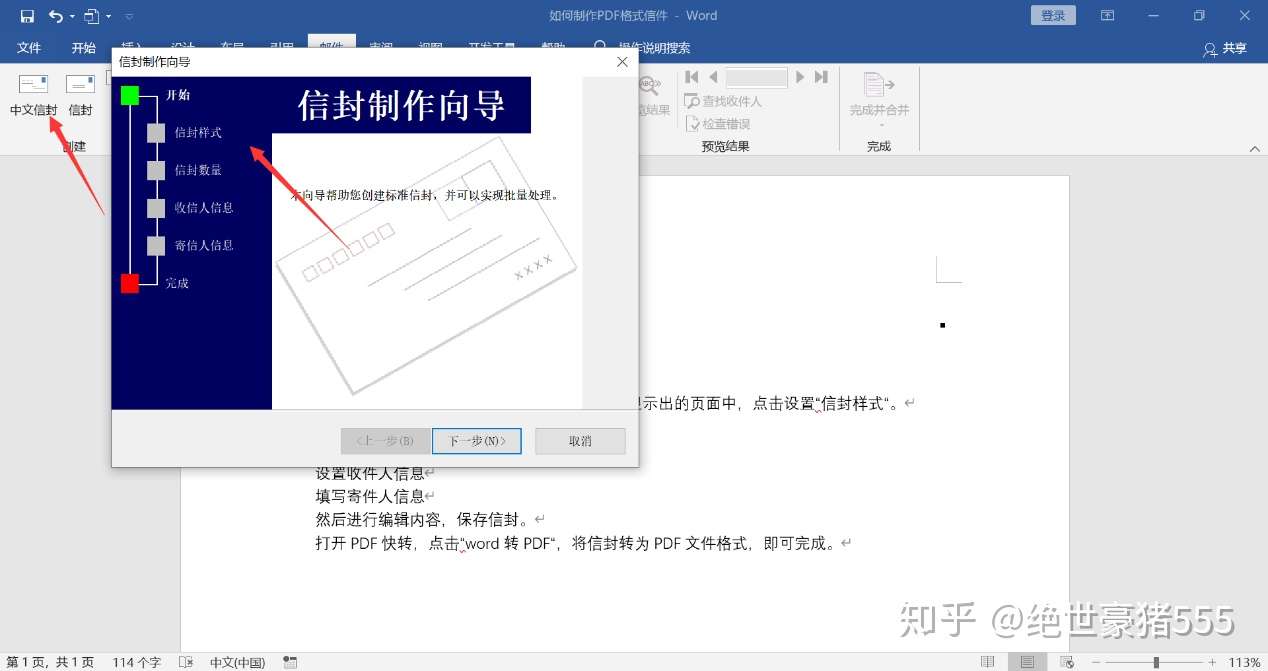Screen dimensions: 1268x671
Task: Click the 共享 share button
Action: click(1226, 48)
